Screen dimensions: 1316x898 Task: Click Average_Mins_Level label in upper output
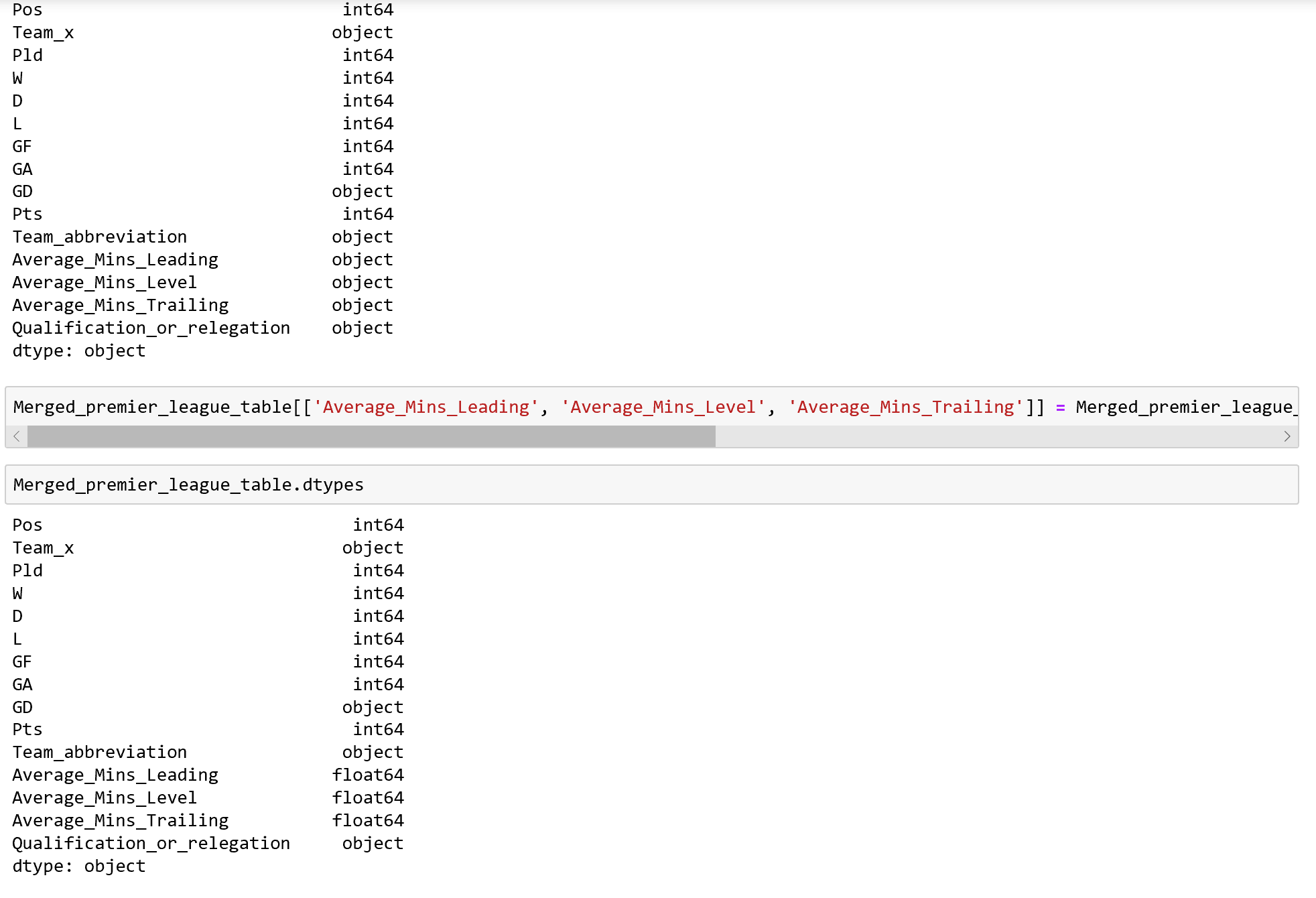click(104, 282)
